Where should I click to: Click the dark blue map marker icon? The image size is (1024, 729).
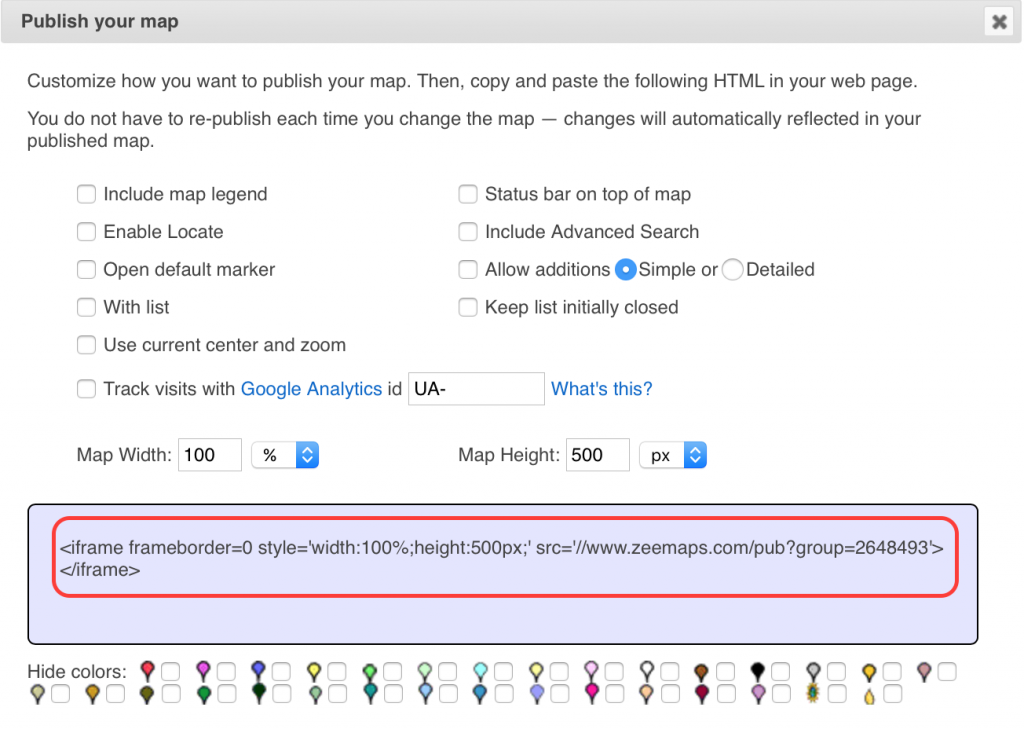(x=258, y=670)
